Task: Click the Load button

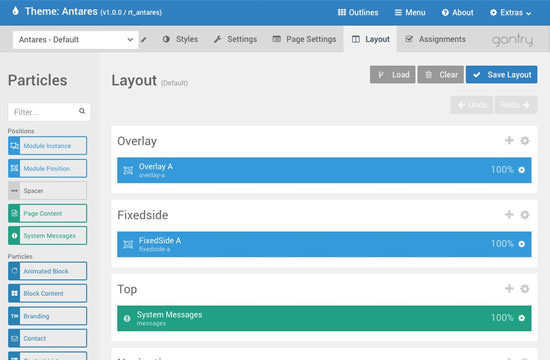Action: 393,75
